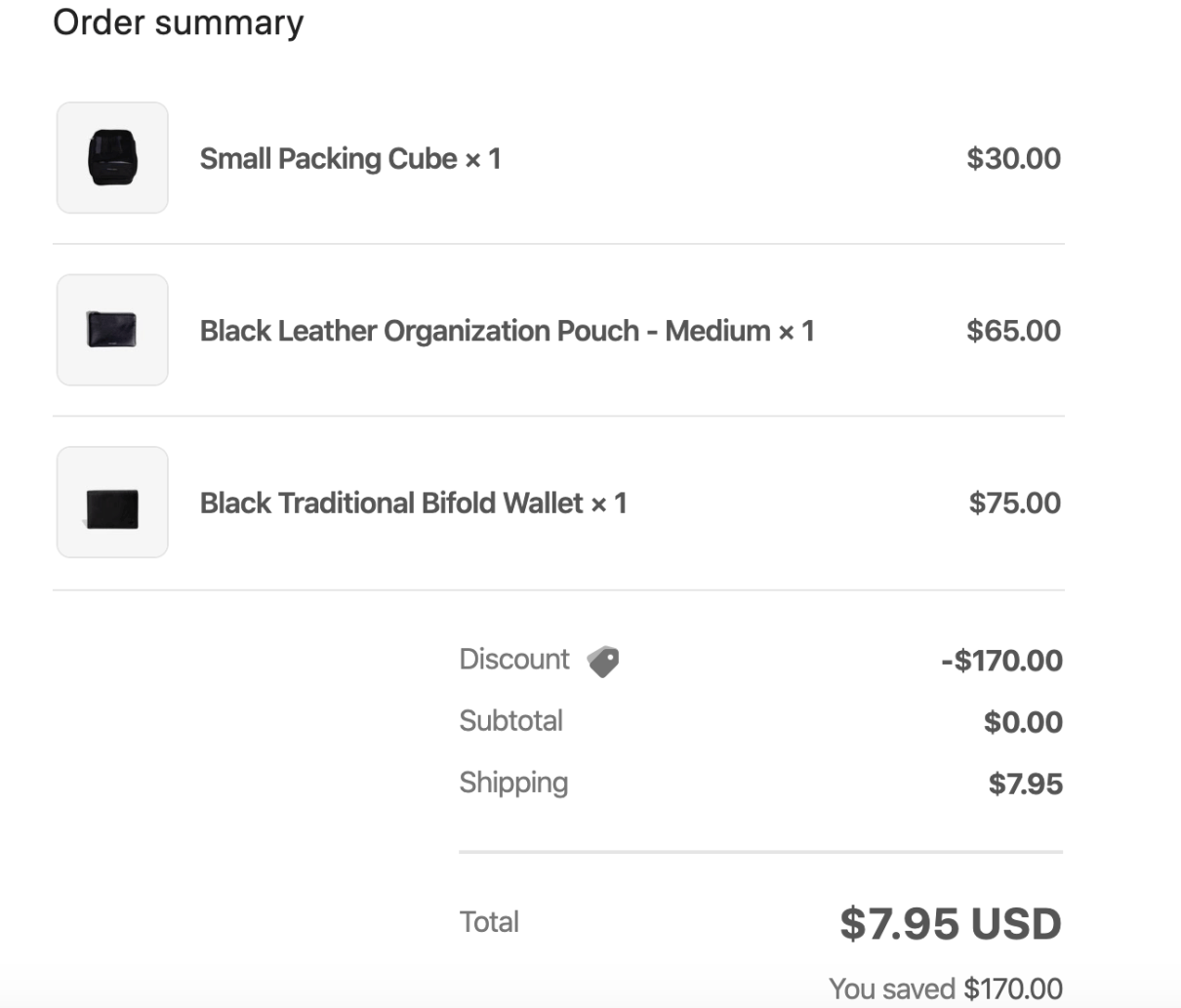
Task: Click the Small Packing Cube thumbnail
Action: pyautogui.click(x=112, y=158)
